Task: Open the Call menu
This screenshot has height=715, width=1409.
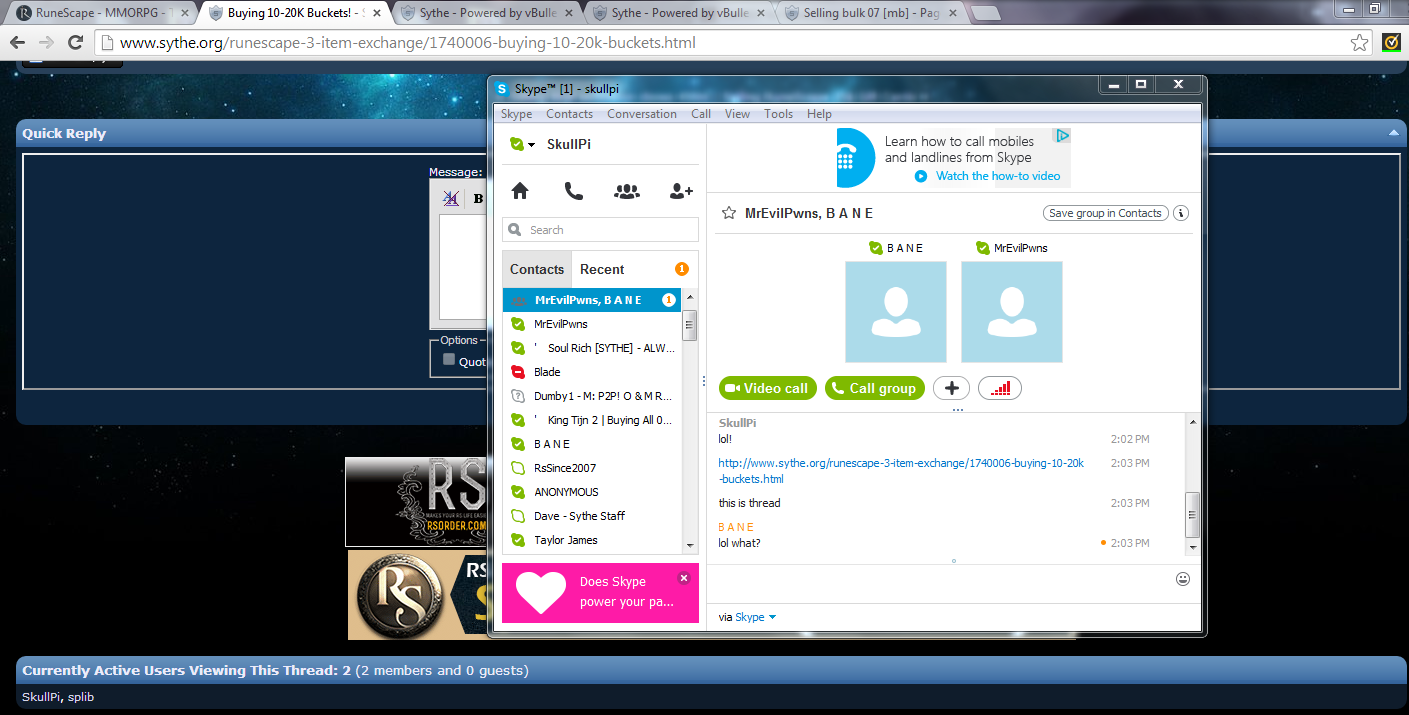Action: (x=701, y=114)
